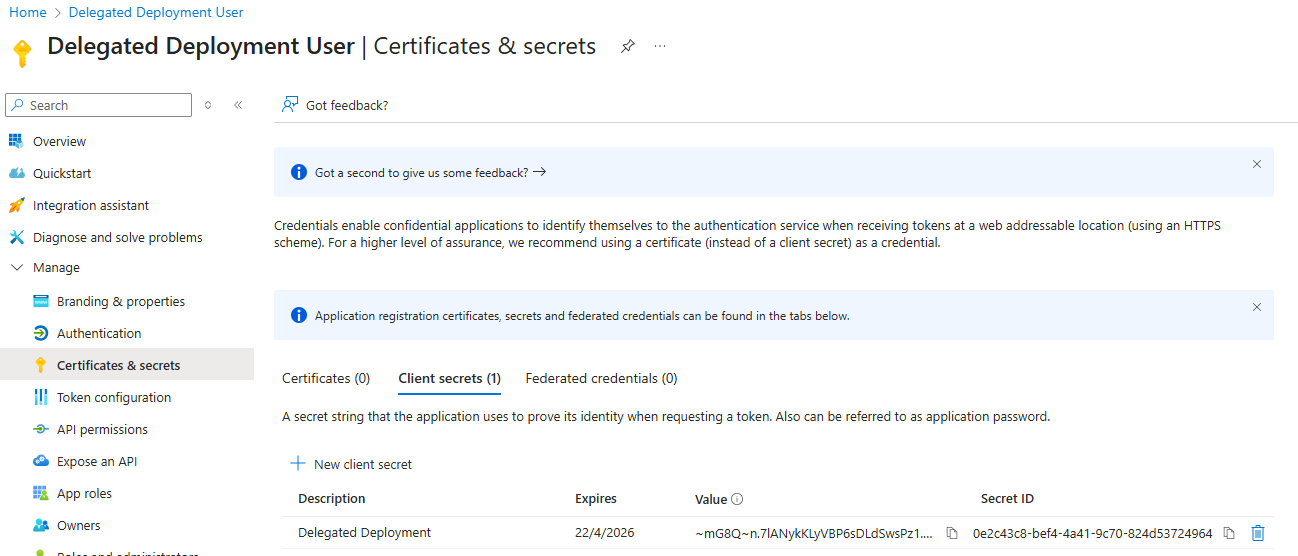Open Token configuration page
This screenshot has width=1298, height=556.
113,398
